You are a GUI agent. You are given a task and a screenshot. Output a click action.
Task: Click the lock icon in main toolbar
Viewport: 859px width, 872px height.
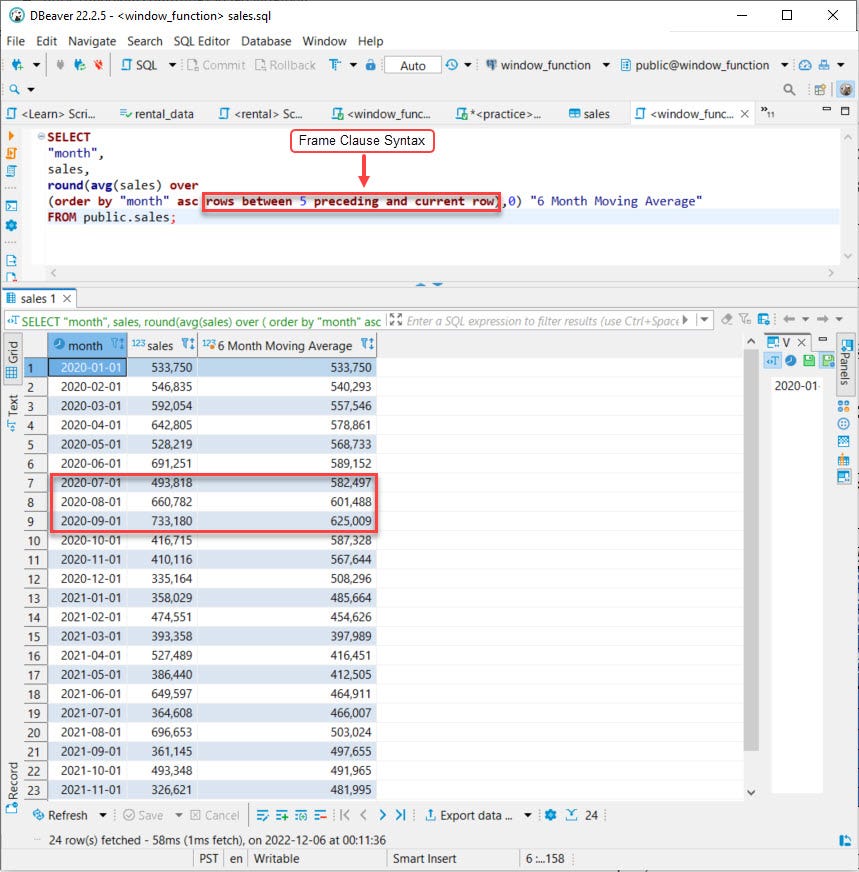pos(370,65)
